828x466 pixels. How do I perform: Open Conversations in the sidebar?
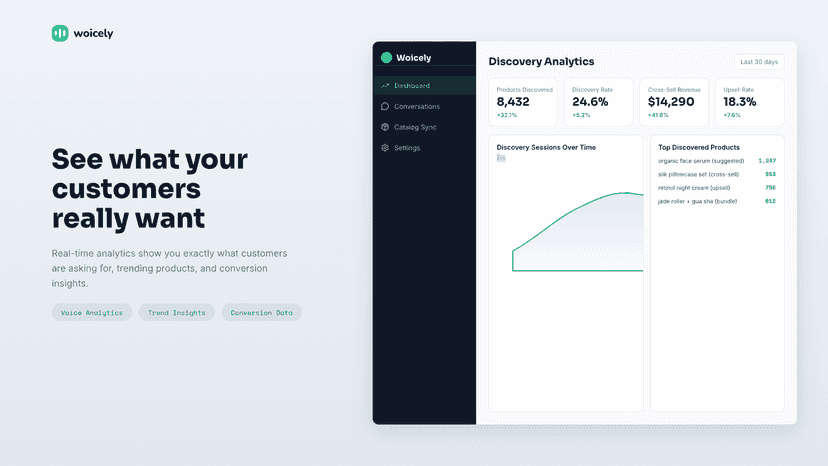424,106
